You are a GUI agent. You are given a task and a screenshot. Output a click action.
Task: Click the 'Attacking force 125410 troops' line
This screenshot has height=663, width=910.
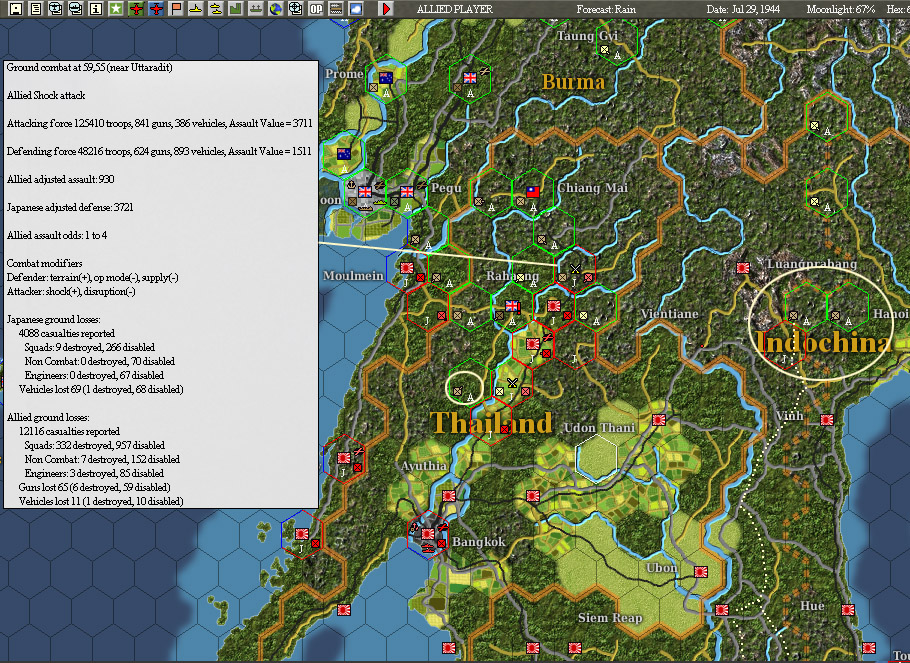point(160,123)
